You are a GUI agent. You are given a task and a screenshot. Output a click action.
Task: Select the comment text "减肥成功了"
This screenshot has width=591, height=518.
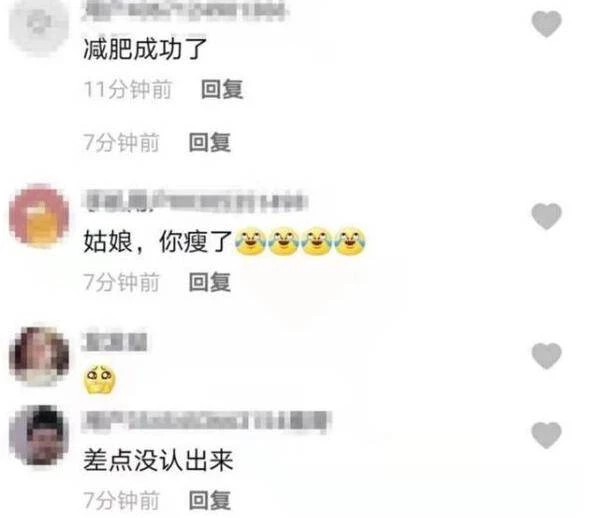[145, 49]
